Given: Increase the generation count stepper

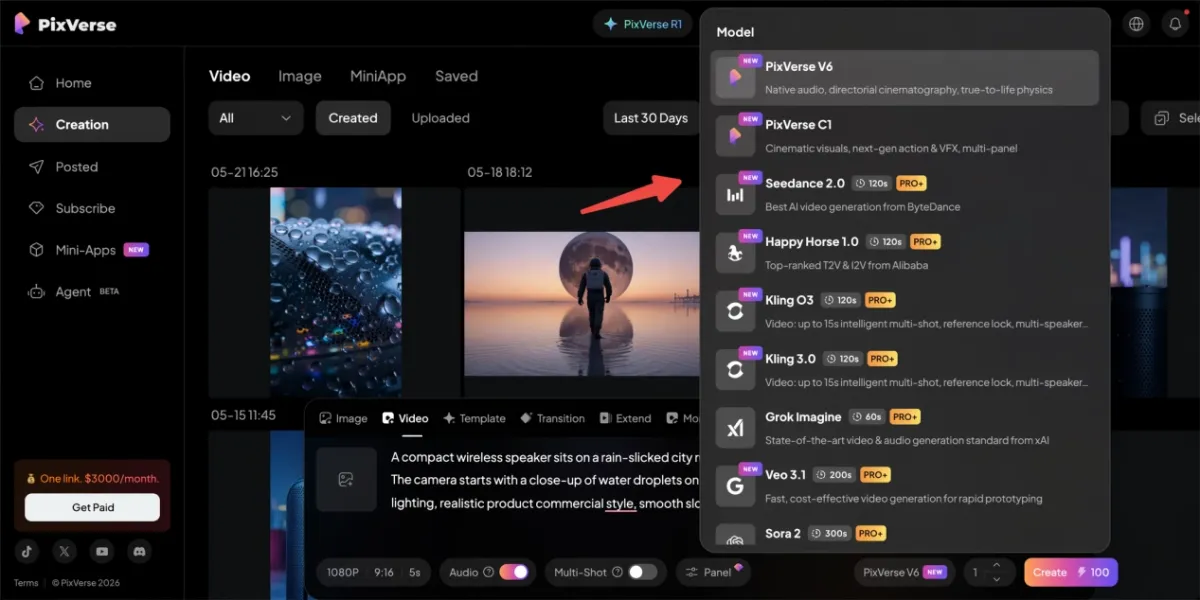Looking at the screenshot, I should [996, 566].
